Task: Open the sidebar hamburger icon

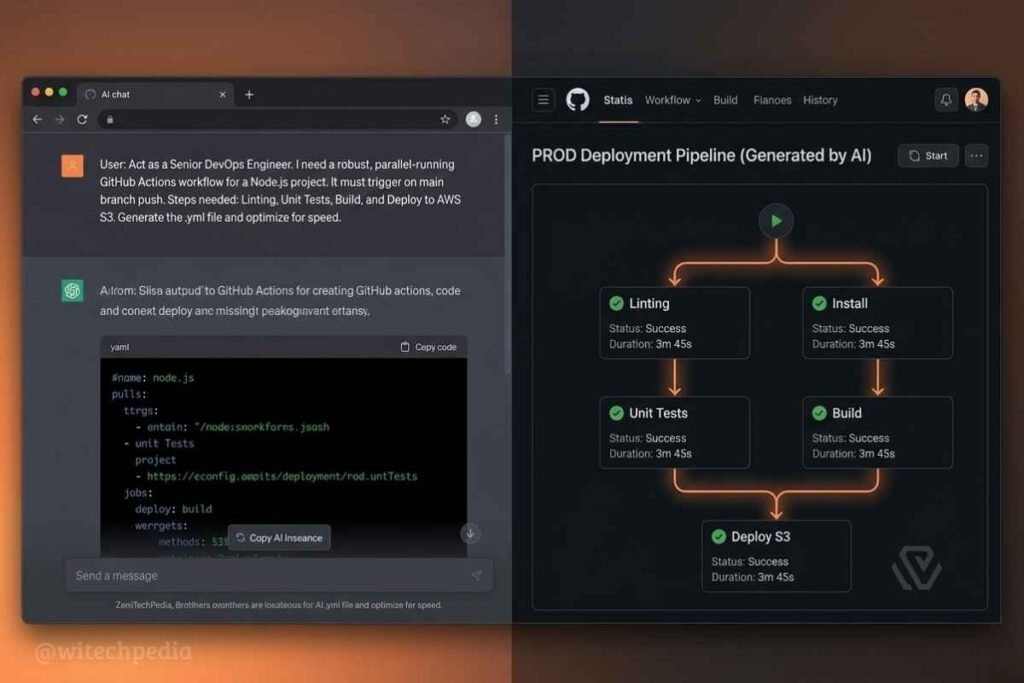Action: click(x=542, y=99)
